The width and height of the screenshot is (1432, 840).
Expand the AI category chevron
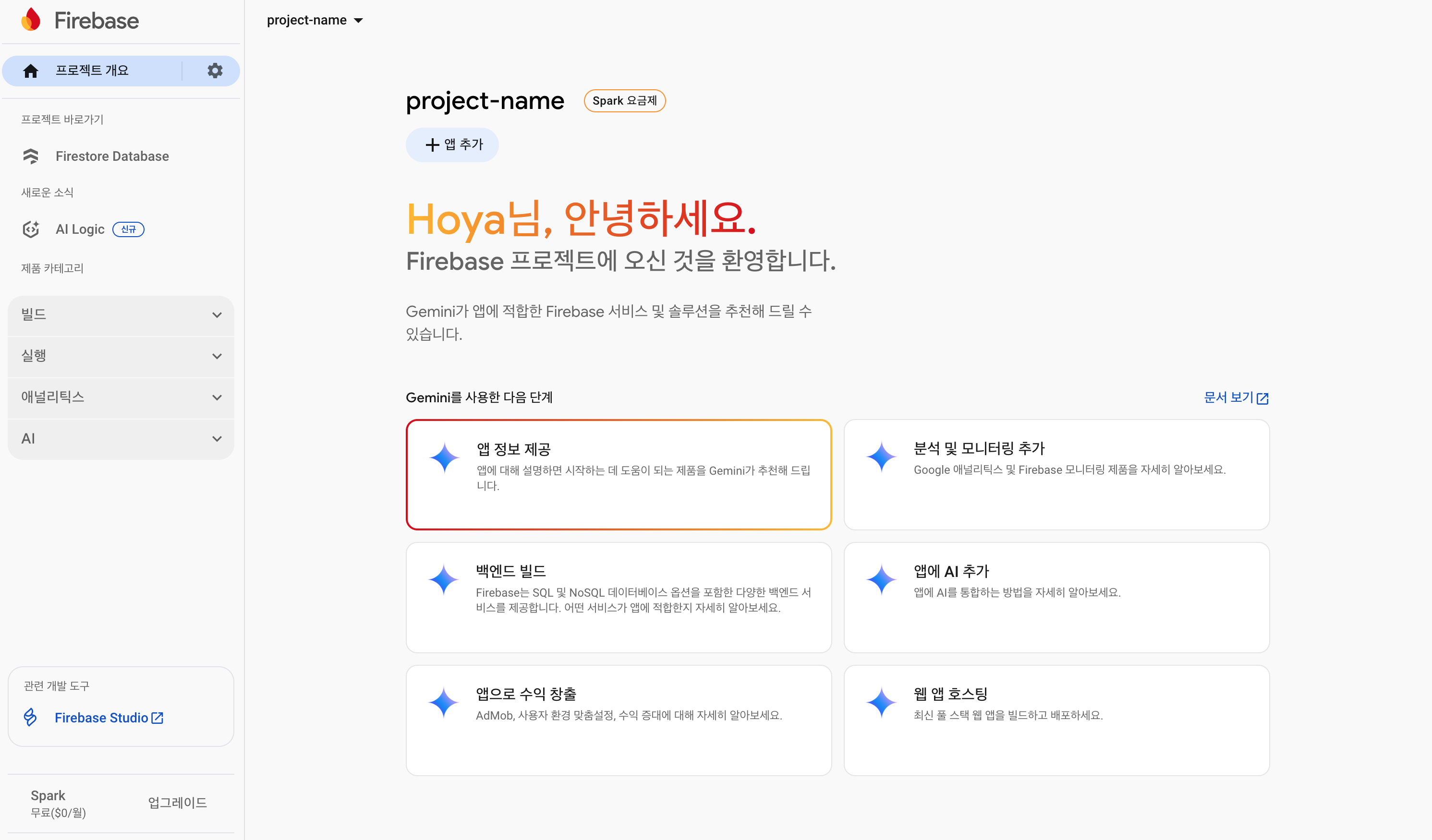217,439
